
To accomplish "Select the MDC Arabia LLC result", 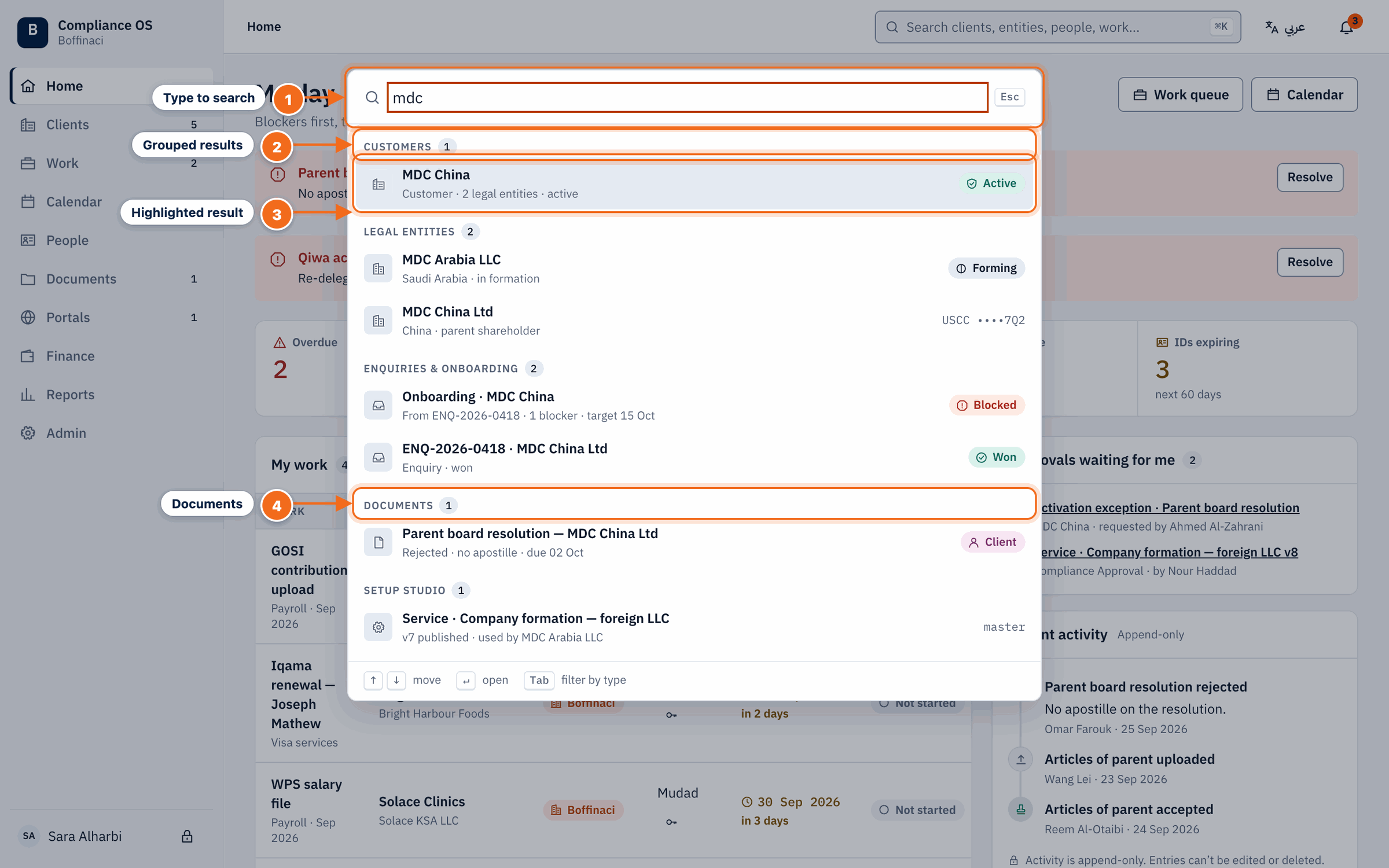I will pyautogui.click(x=694, y=269).
